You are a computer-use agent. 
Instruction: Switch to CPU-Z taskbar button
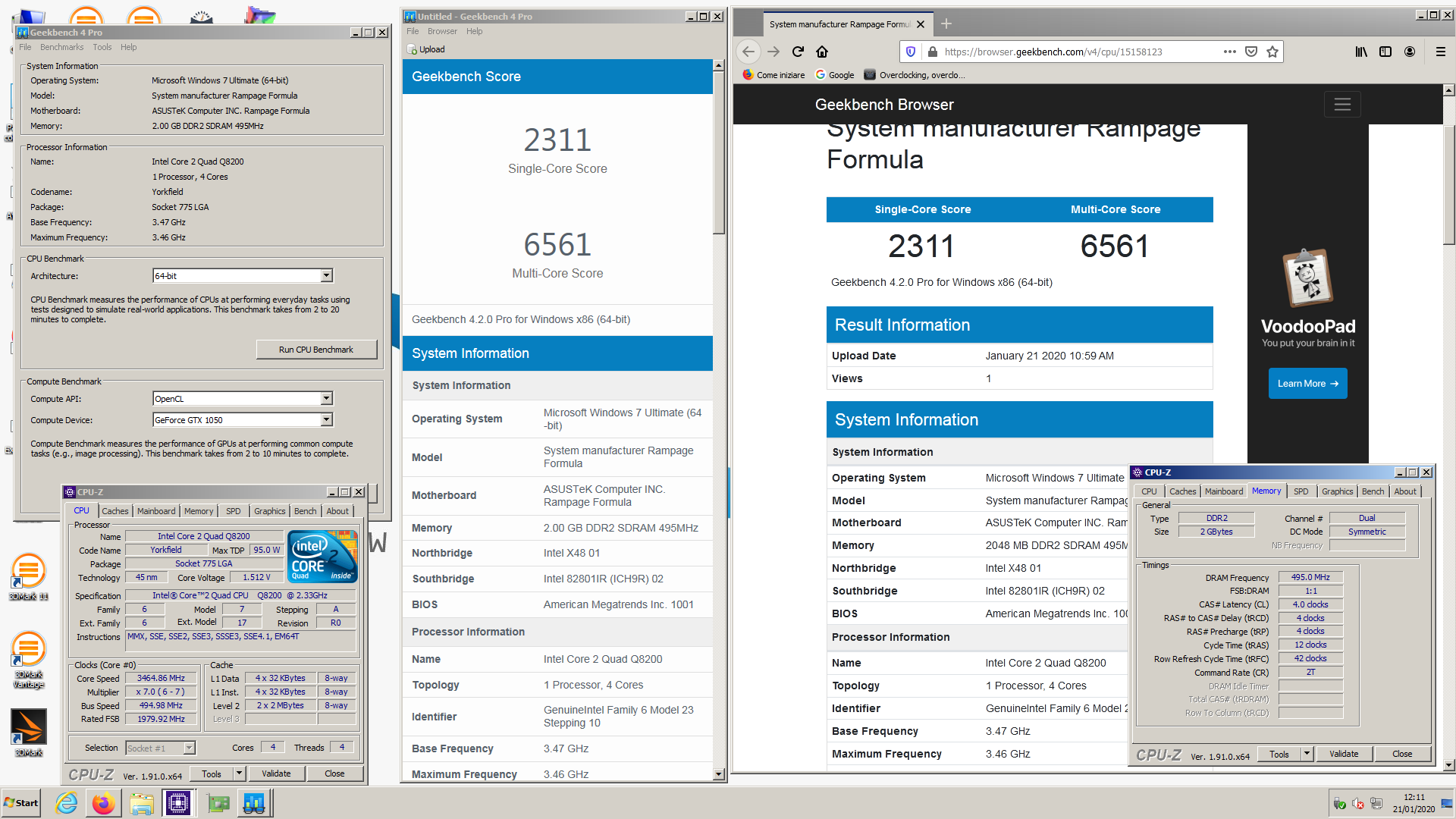(178, 803)
